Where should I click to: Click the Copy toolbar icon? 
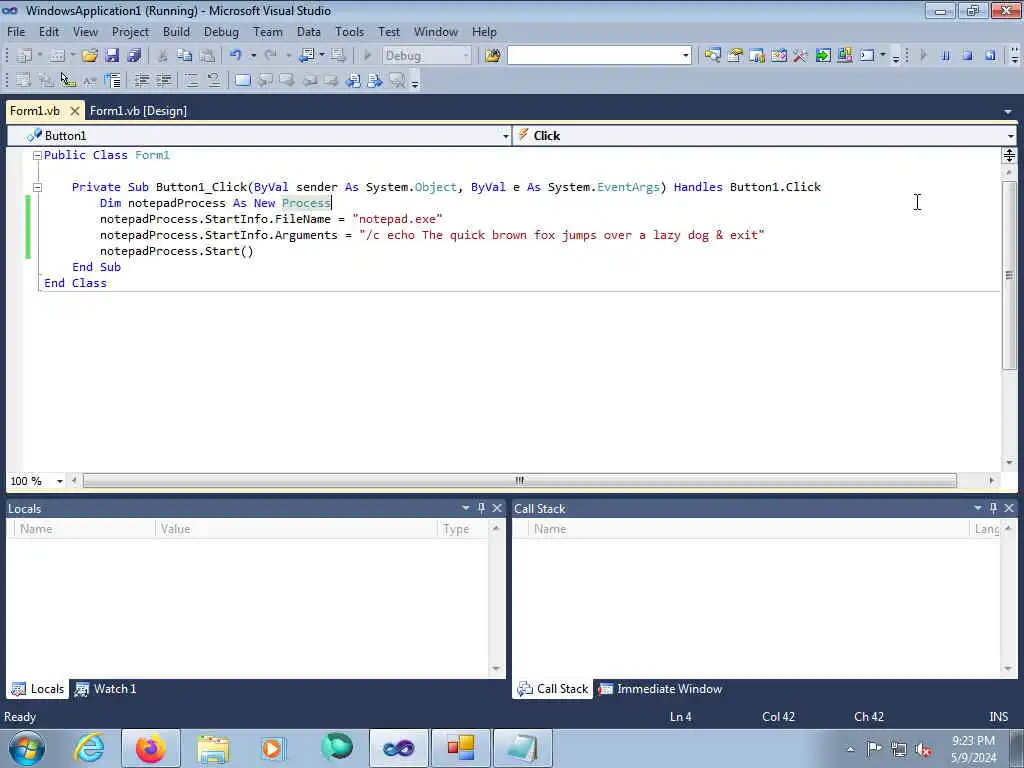185,56
